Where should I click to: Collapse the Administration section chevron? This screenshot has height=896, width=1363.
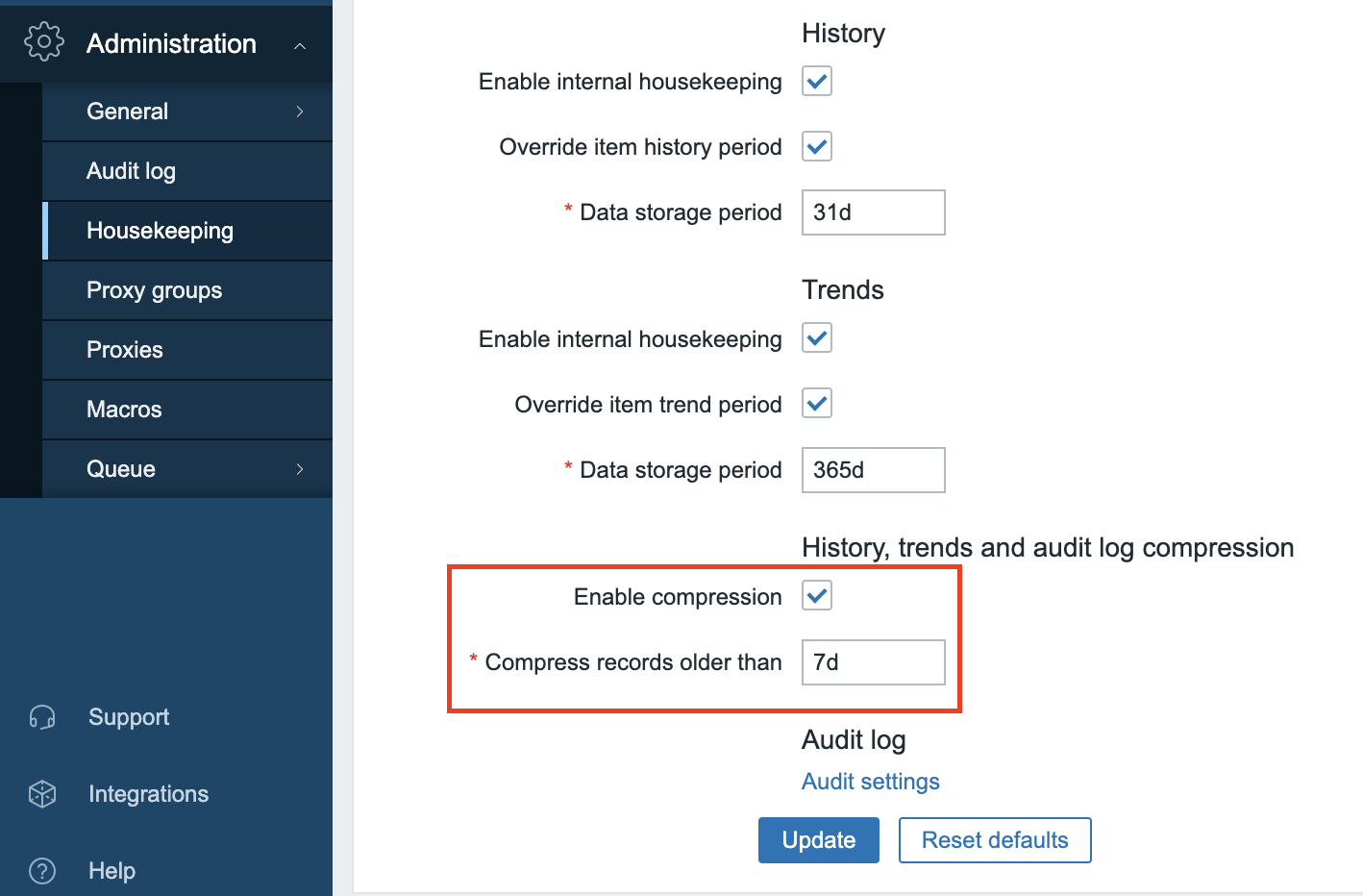pyautogui.click(x=299, y=44)
